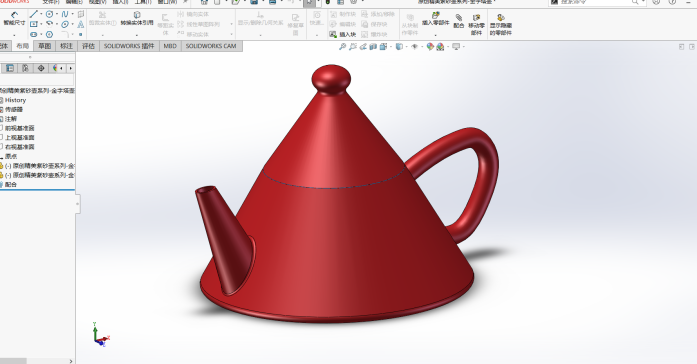Choose the Straight Slot tool
The width and height of the screenshot is (697, 364).
[x=34, y=34]
